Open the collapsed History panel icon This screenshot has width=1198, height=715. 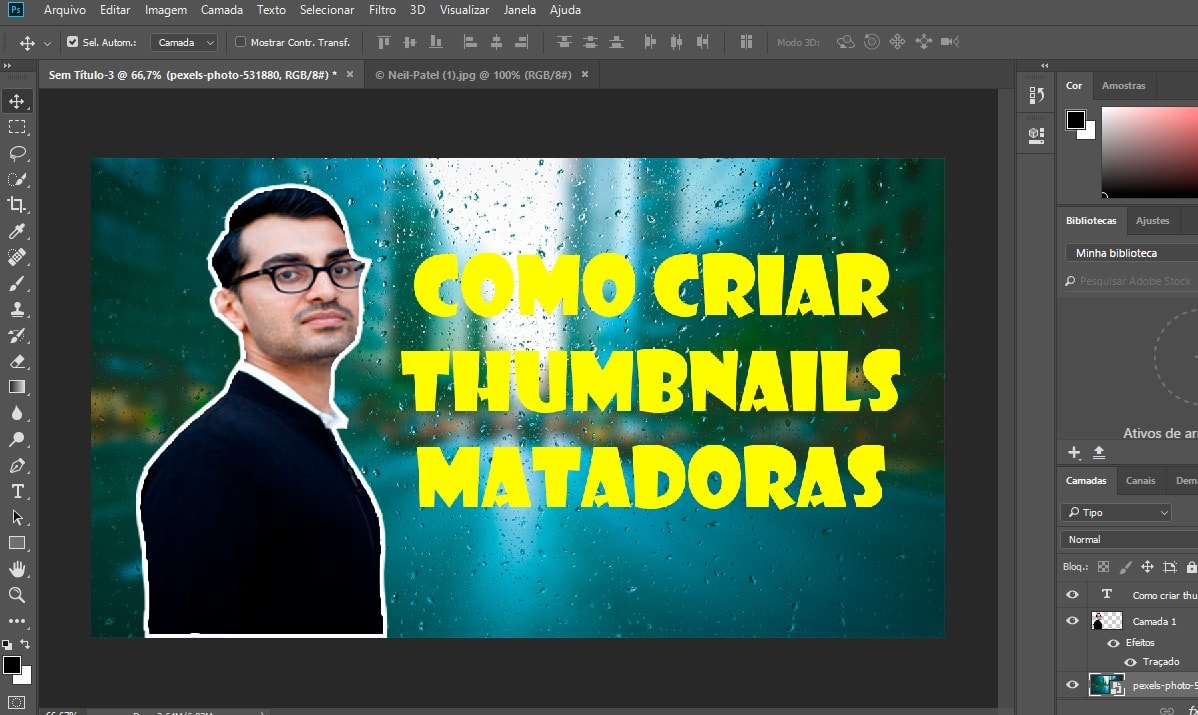[1036, 95]
